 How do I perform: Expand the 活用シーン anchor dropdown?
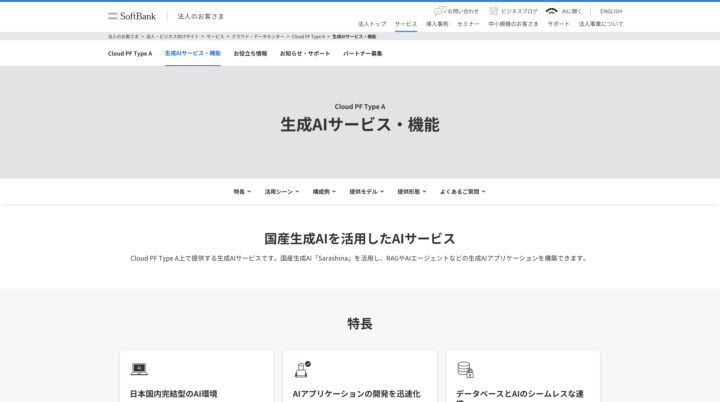tap(282, 192)
